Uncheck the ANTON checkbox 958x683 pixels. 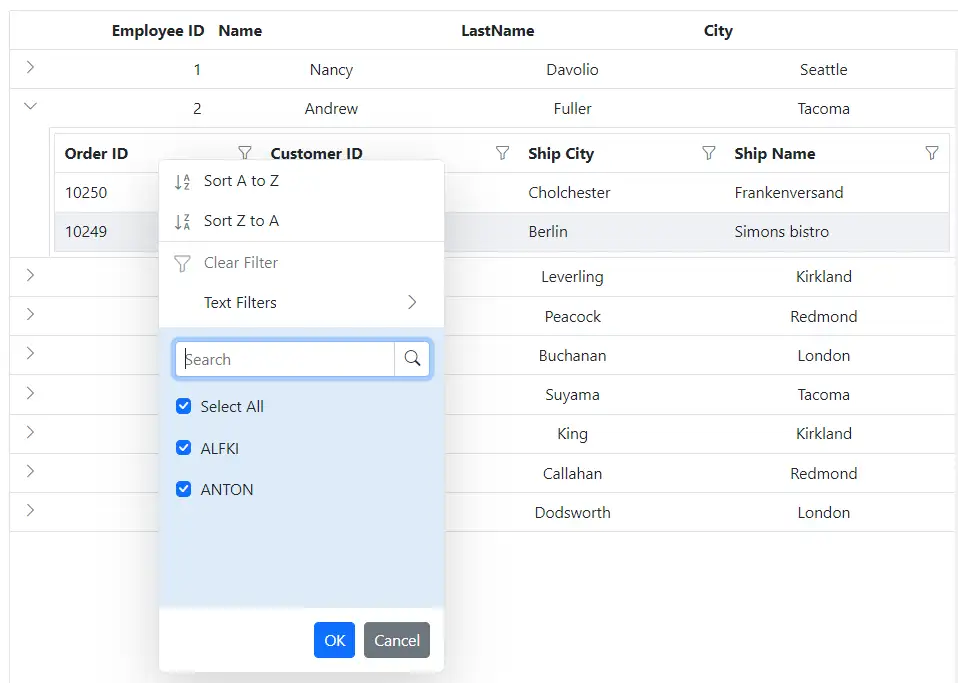[x=183, y=489]
